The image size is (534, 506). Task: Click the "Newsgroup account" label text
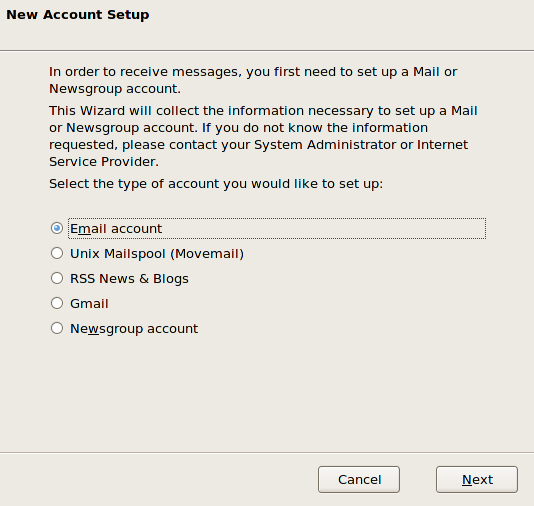[x=134, y=329]
